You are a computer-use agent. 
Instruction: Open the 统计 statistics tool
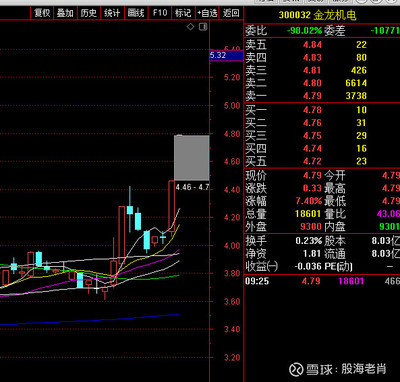point(112,13)
